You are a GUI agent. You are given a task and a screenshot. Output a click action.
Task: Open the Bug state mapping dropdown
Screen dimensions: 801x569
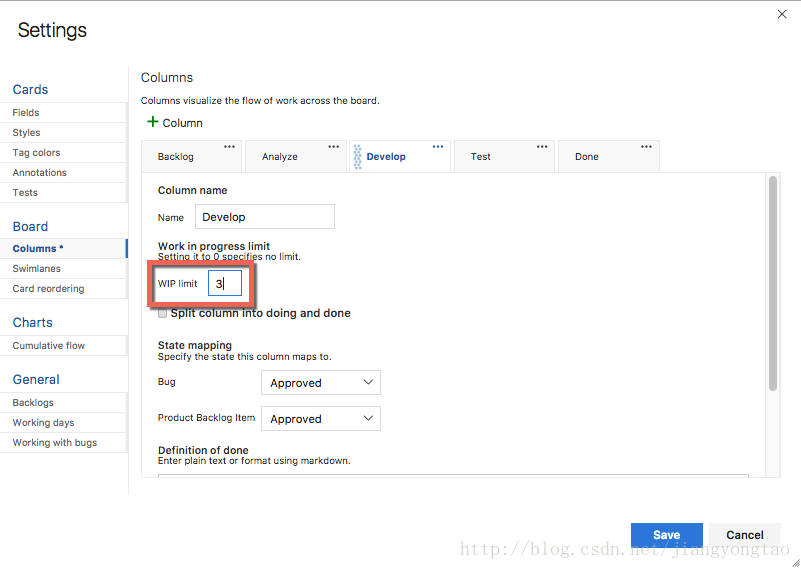321,383
